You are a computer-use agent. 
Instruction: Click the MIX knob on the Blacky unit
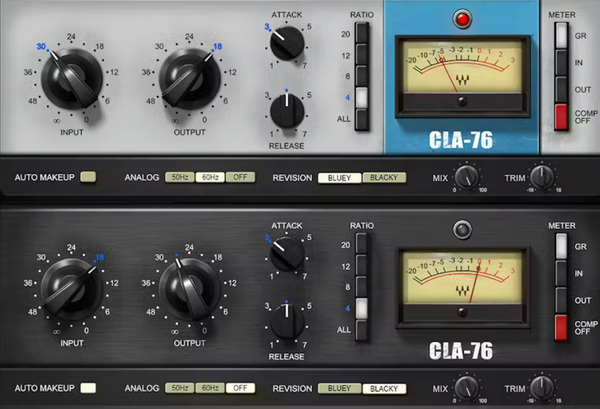pos(467,388)
